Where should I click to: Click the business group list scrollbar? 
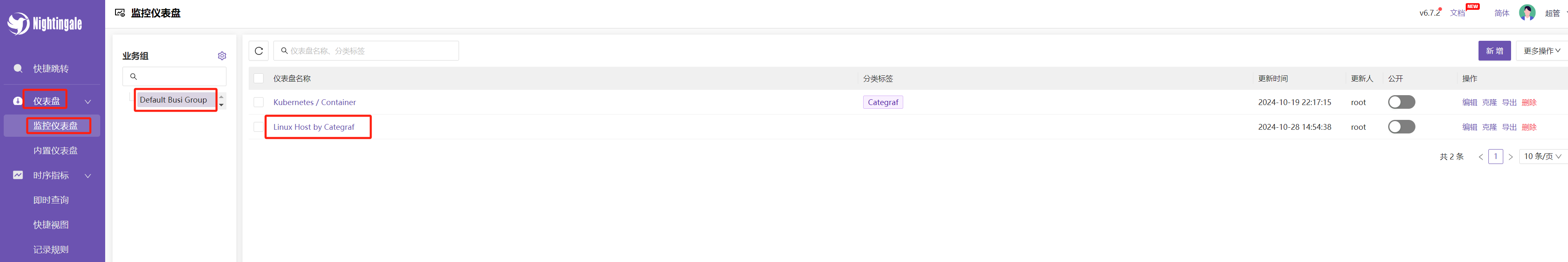(221, 100)
